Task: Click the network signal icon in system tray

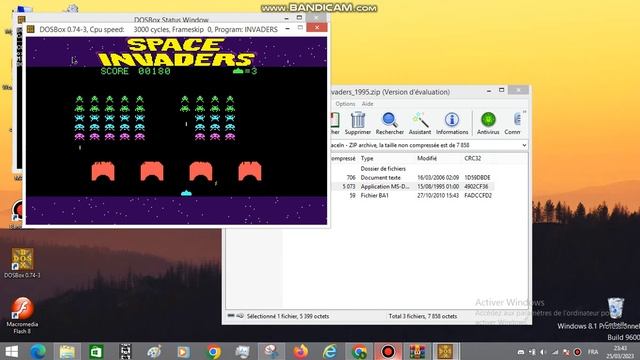Action: click(x=555, y=352)
